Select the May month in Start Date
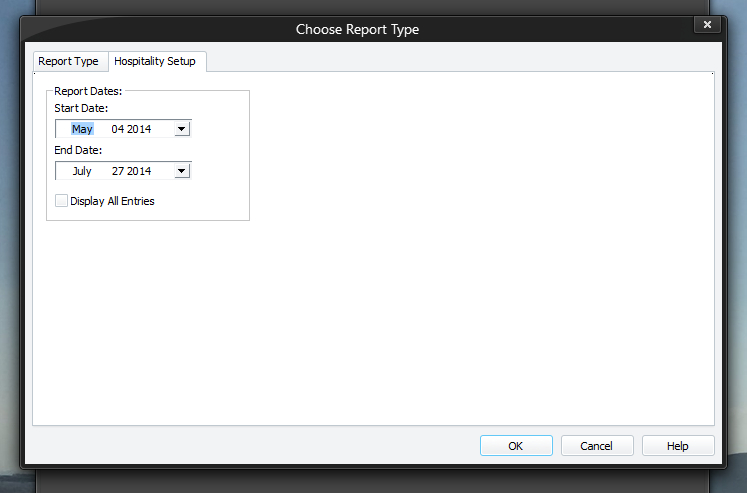 [82, 129]
